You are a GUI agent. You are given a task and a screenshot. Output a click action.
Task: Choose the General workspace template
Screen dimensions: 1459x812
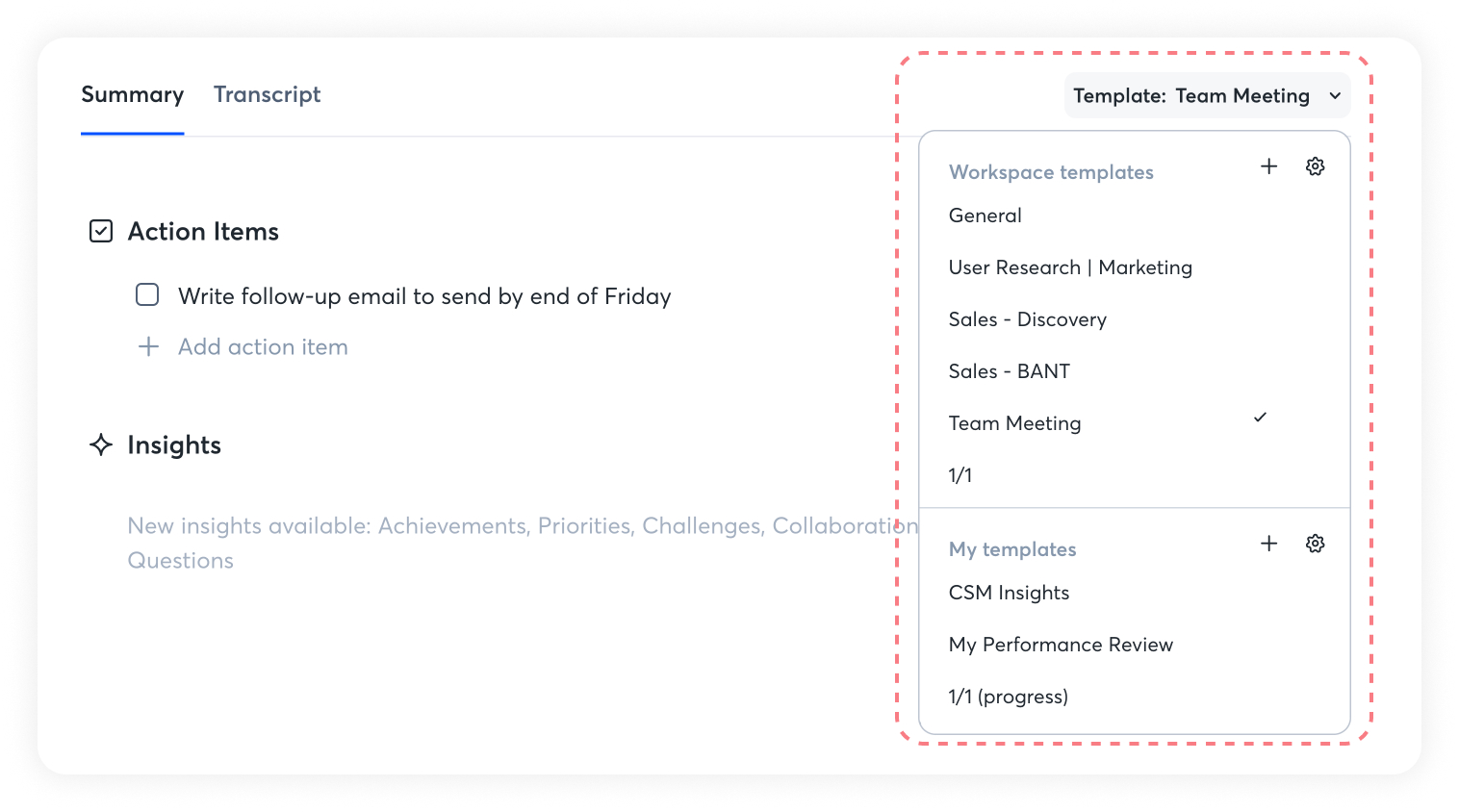(x=985, y=216)
